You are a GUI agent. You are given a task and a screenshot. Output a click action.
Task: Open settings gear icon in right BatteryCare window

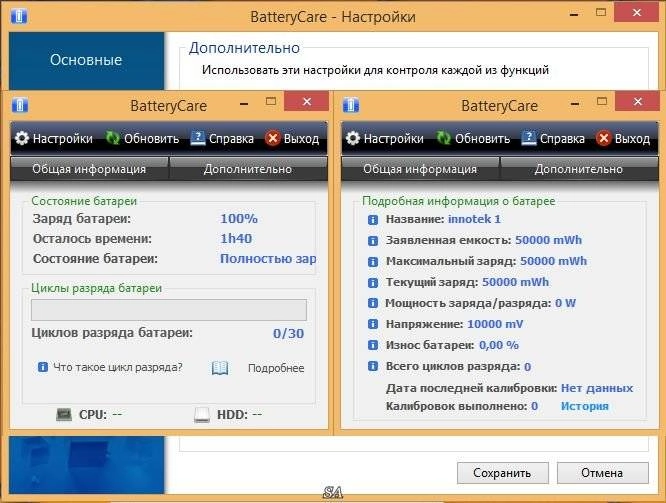click(353, 138)
